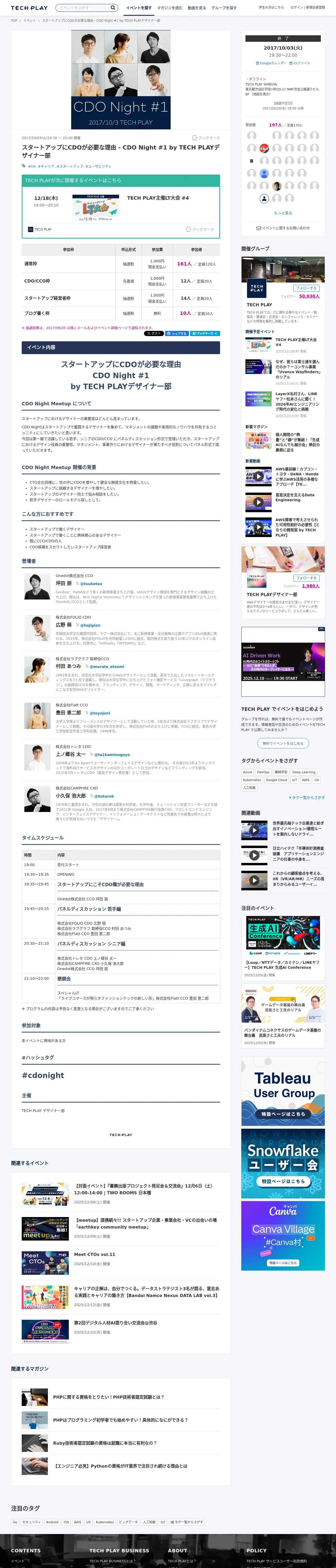Click the タグ一覧からさがす arrow link
The width and height of the screenshot is (336, 1568).
click(307, 797)
